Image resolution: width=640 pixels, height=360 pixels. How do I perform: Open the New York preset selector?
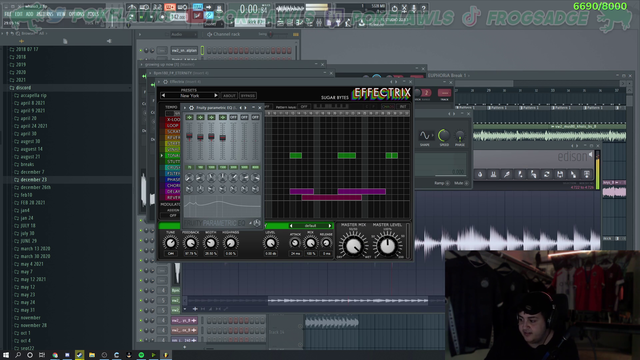point(189,96)
